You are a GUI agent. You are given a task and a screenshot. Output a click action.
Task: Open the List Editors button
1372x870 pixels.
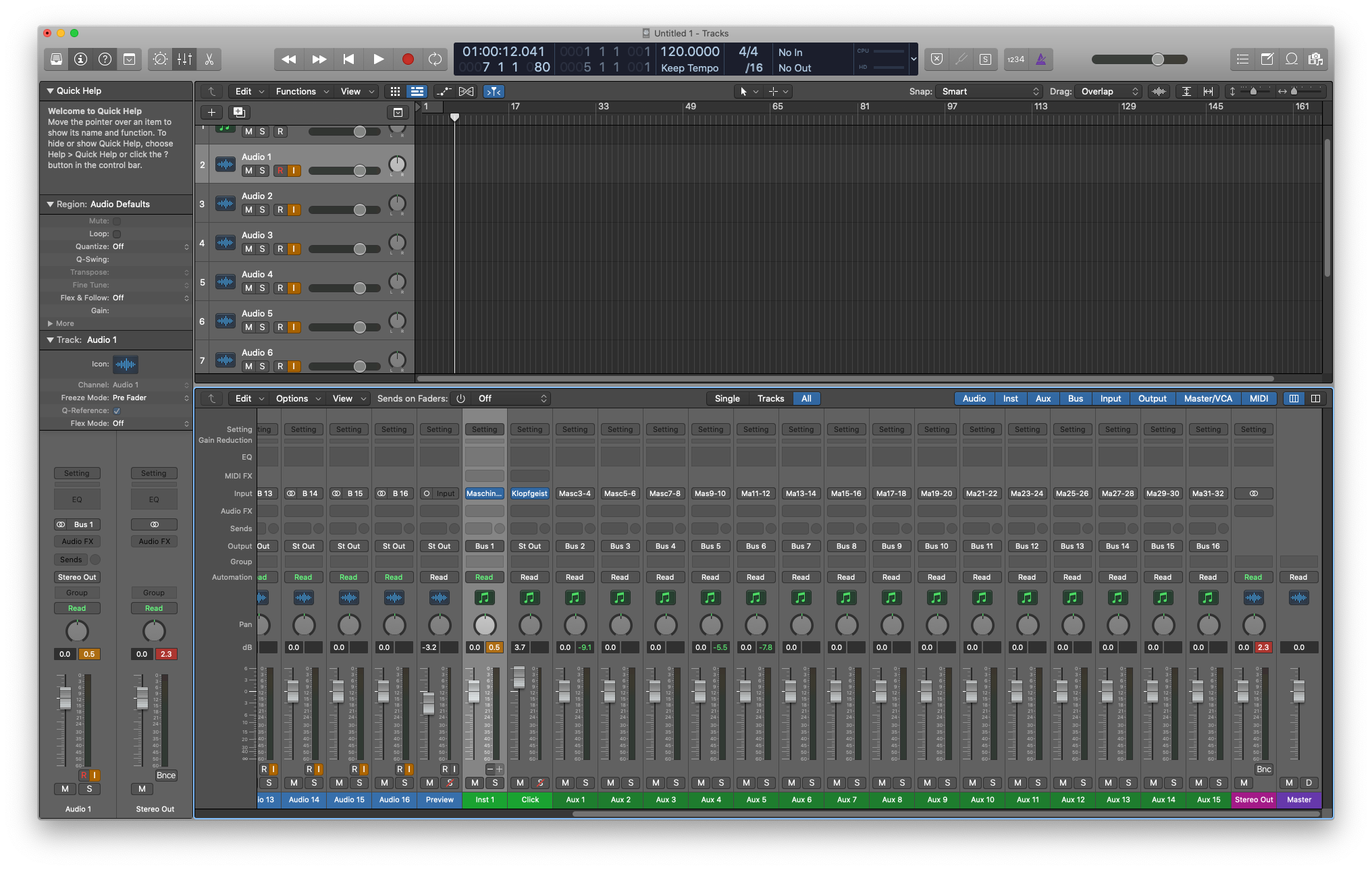[x=1242, y=59]
